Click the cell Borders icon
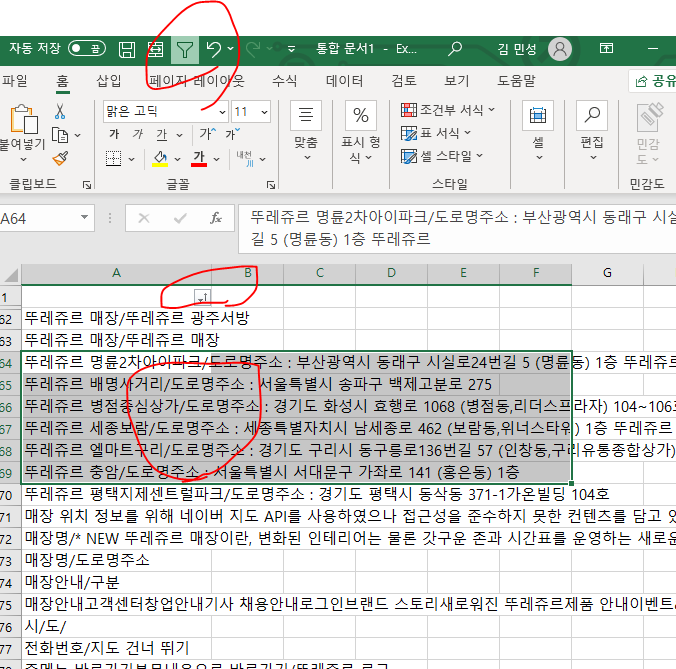Viewport: 676px width, 669px height. click(113, 158)
